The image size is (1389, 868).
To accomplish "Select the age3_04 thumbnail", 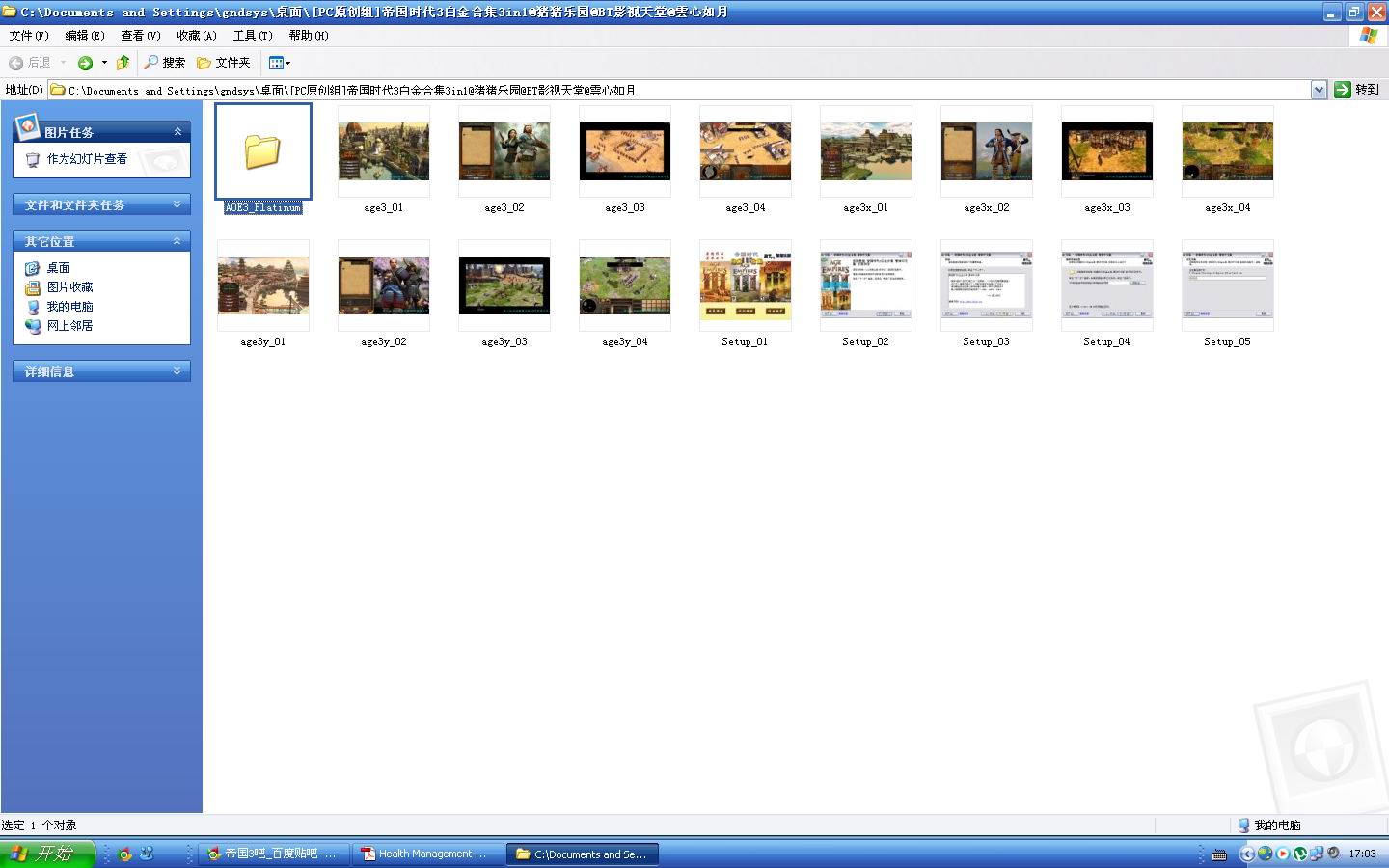I will (746, 151).
